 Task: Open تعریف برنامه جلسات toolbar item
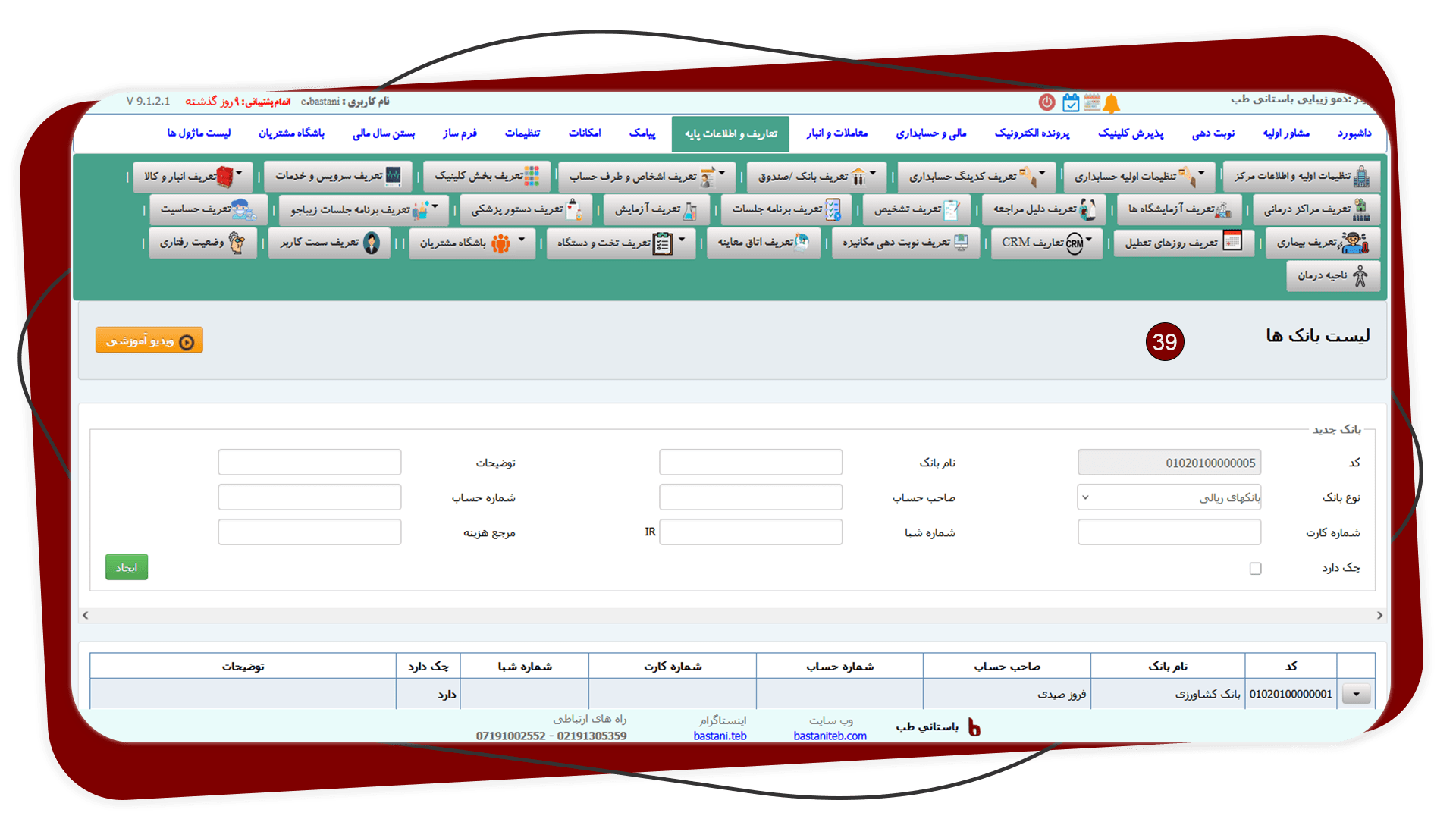(x=786, y=209)
